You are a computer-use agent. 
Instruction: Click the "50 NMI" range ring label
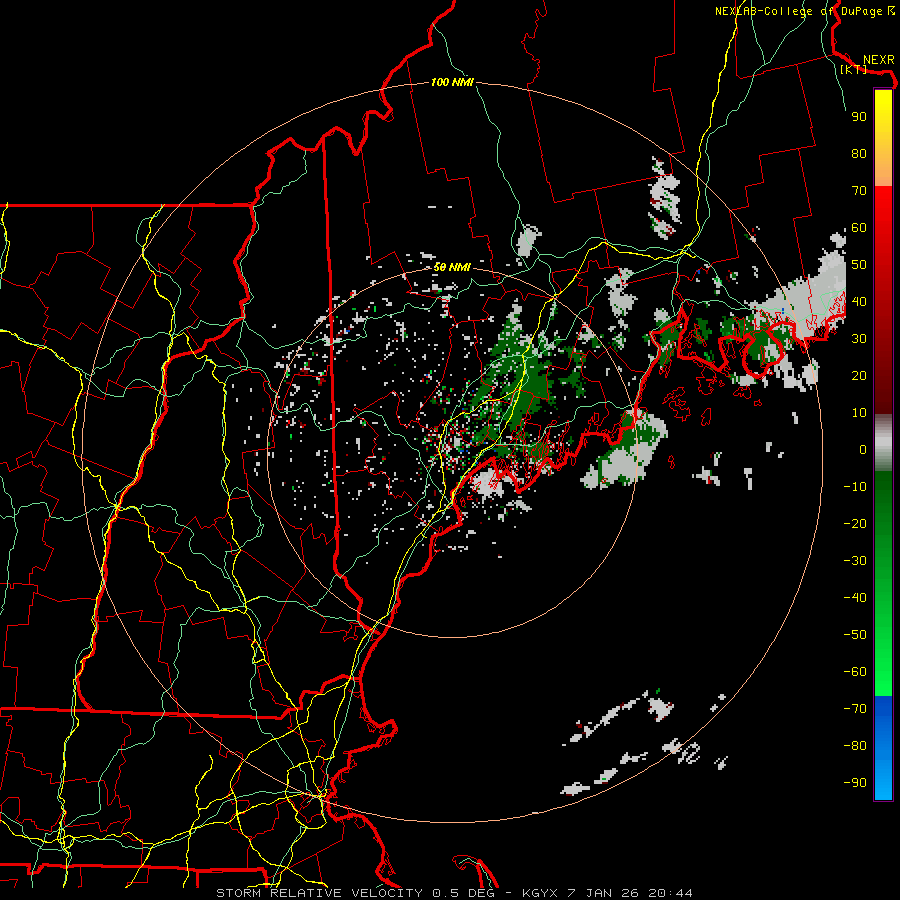coord(452,267)
